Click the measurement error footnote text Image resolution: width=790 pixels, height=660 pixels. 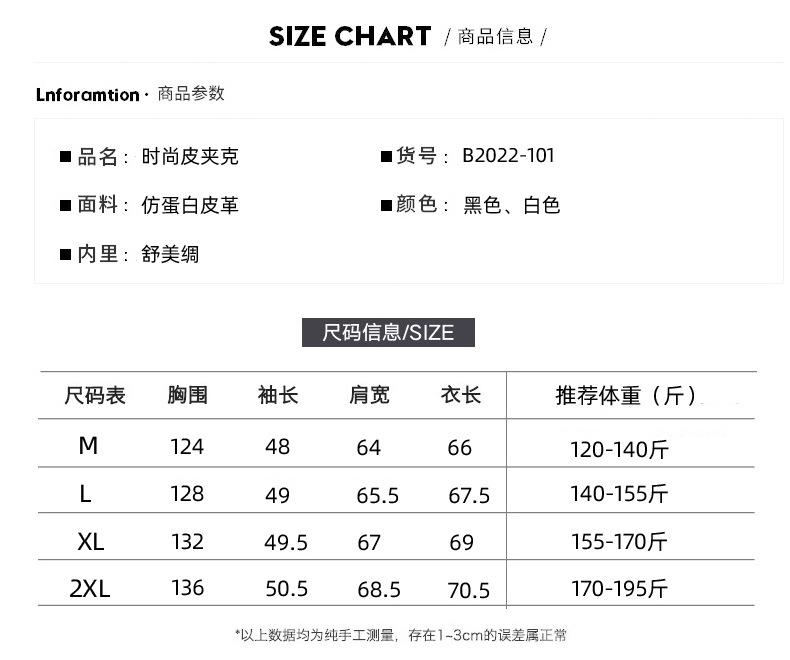(x=400, y=635)
